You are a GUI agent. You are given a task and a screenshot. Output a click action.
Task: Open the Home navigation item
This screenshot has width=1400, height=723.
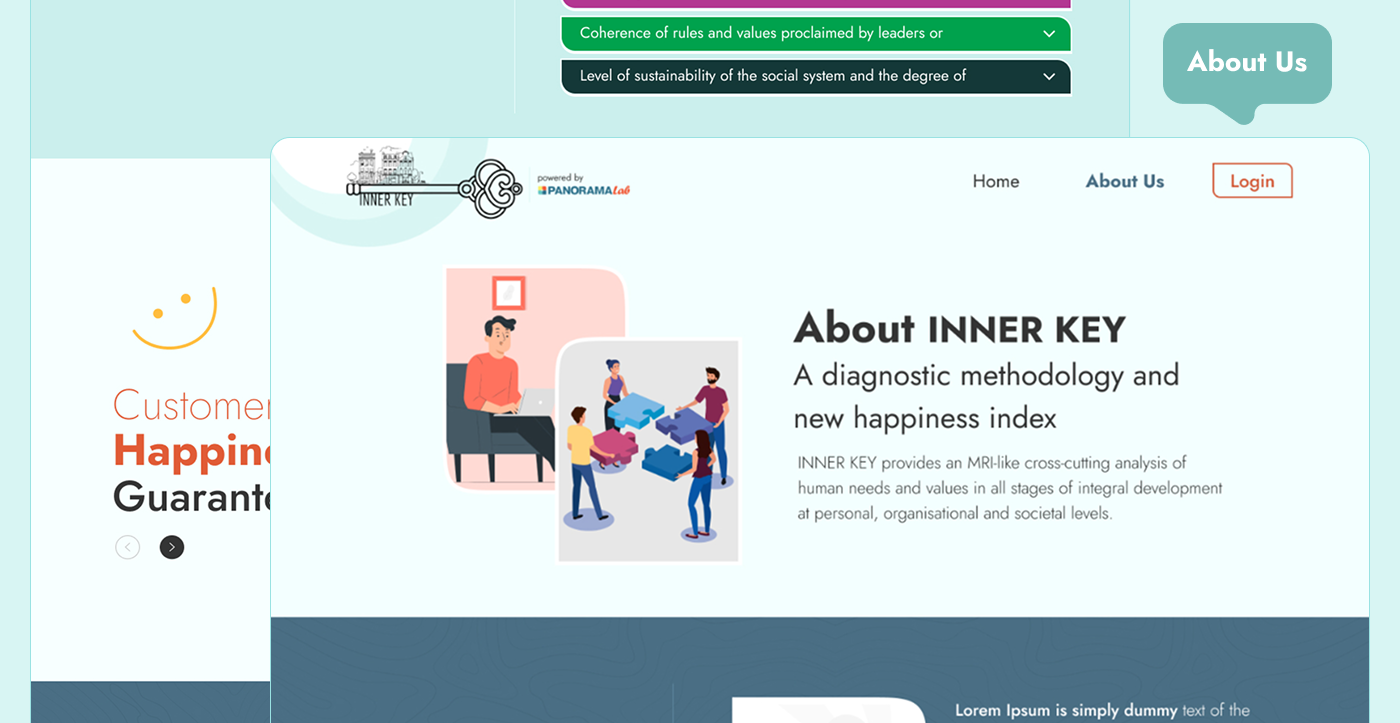[995, 181]
